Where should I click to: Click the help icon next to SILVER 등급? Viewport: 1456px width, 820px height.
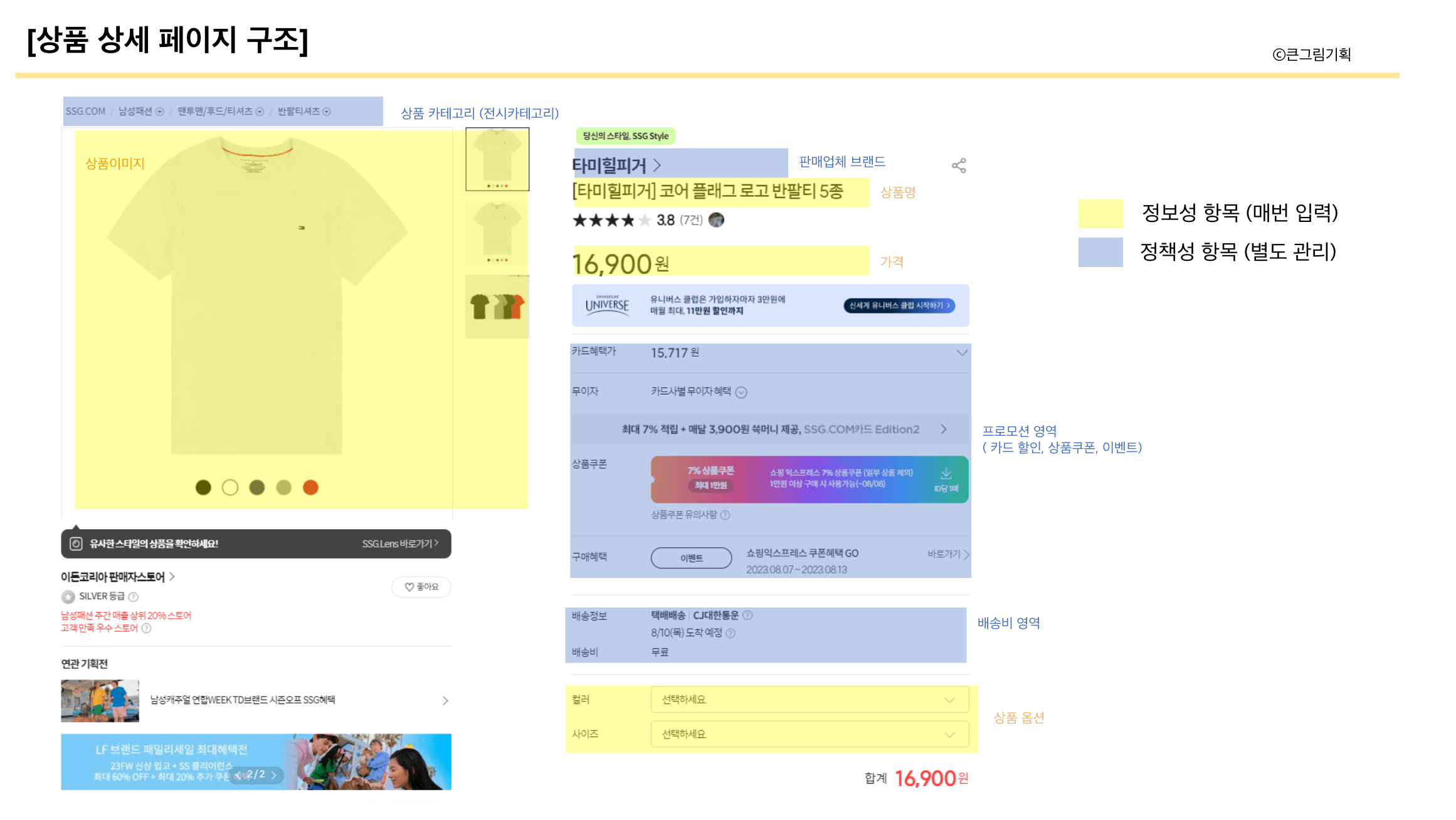tap(133, 597)
